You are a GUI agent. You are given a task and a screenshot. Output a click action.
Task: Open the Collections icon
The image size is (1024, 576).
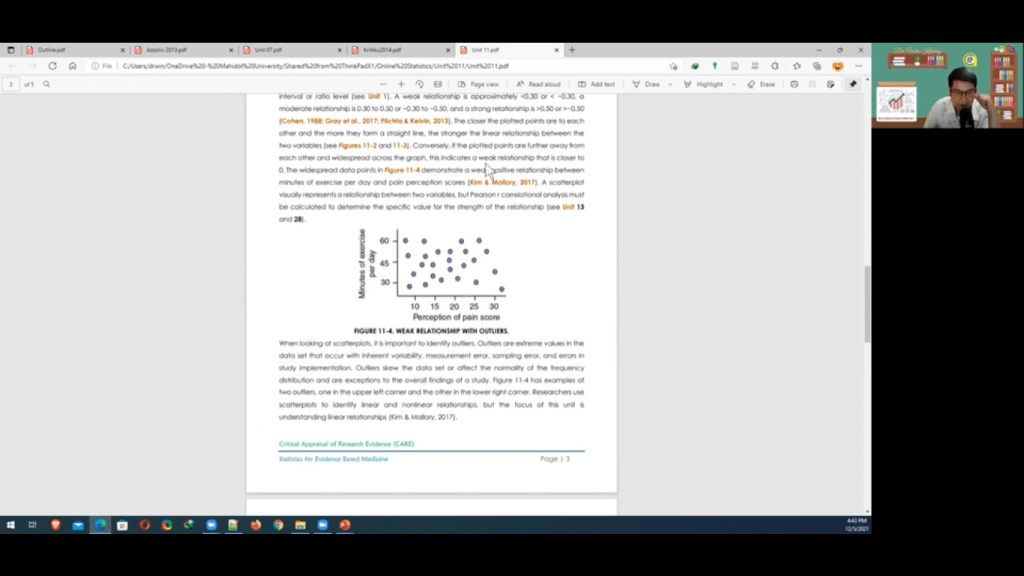pyautogui.click(x=817, y=66)
